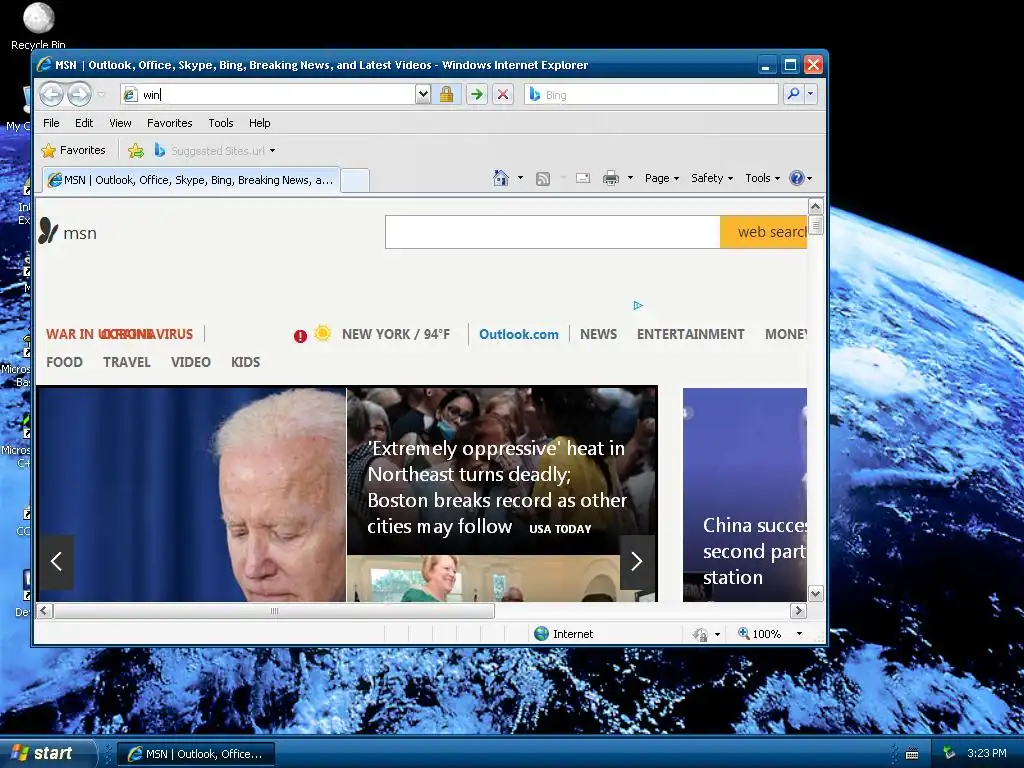
Task: Click the zoom magnifier 100% in status bar
Action: coord(759,633)
